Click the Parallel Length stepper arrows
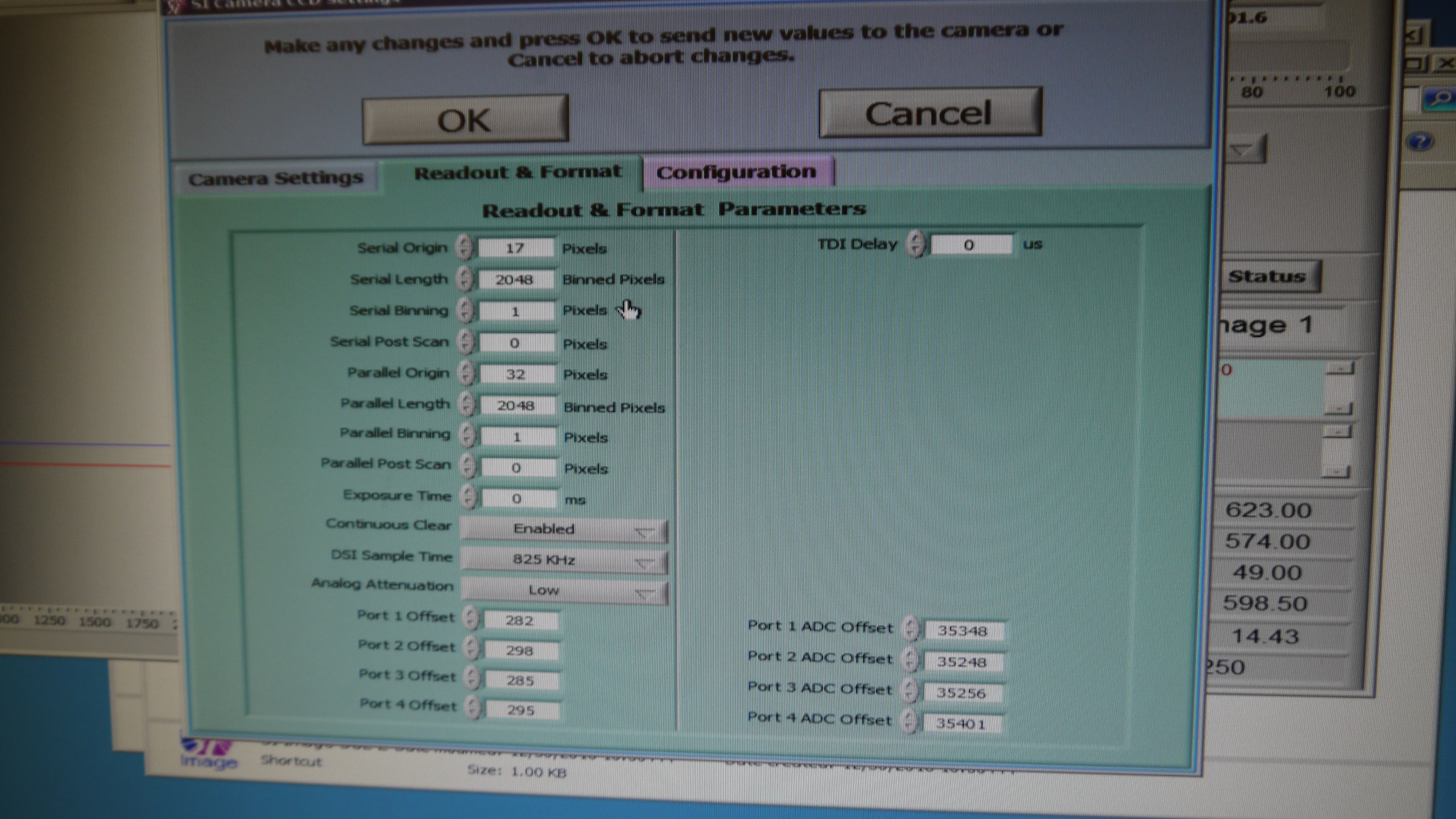 coord(466,404)
